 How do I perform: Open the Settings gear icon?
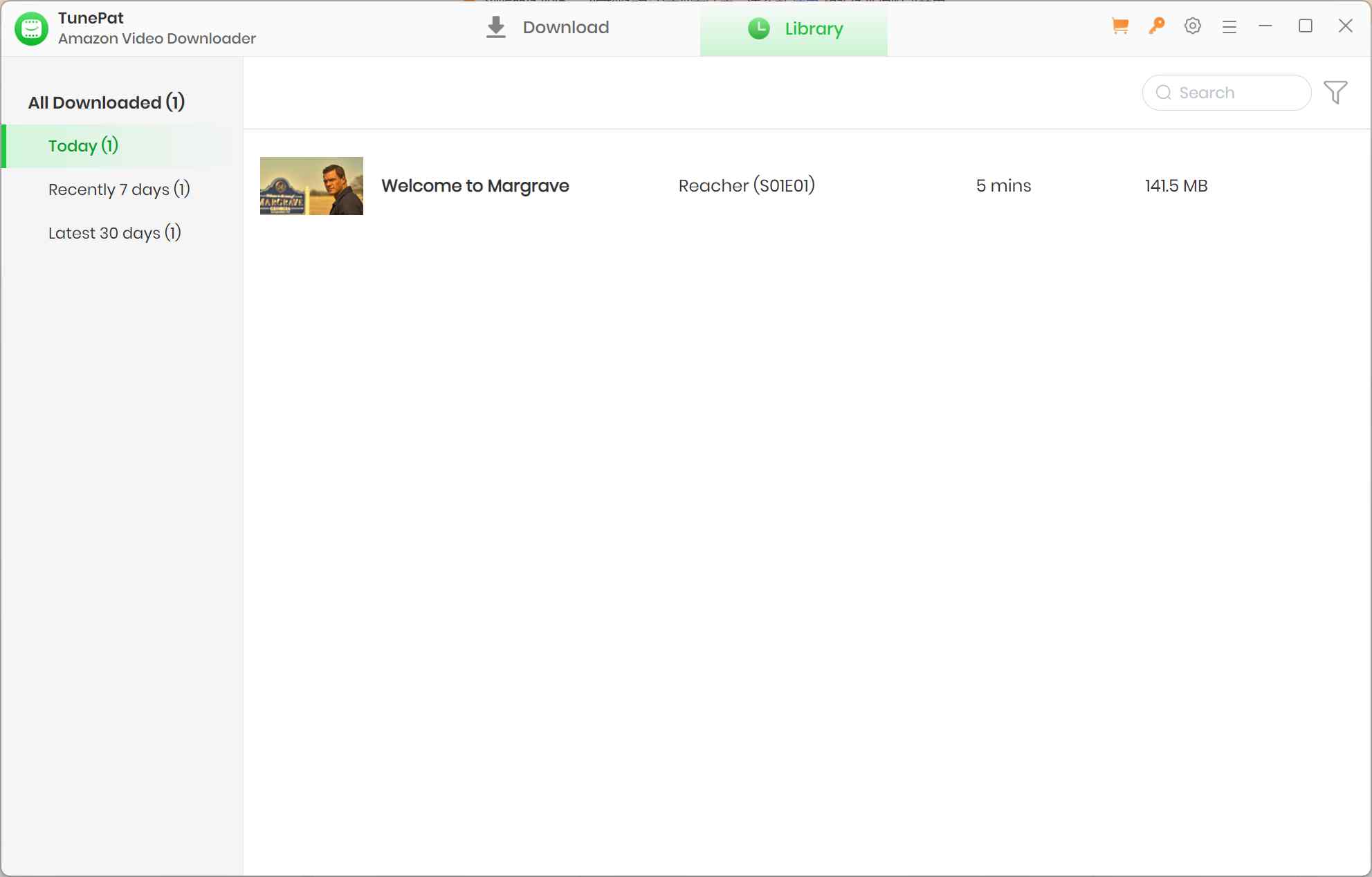pos(1193,26)
